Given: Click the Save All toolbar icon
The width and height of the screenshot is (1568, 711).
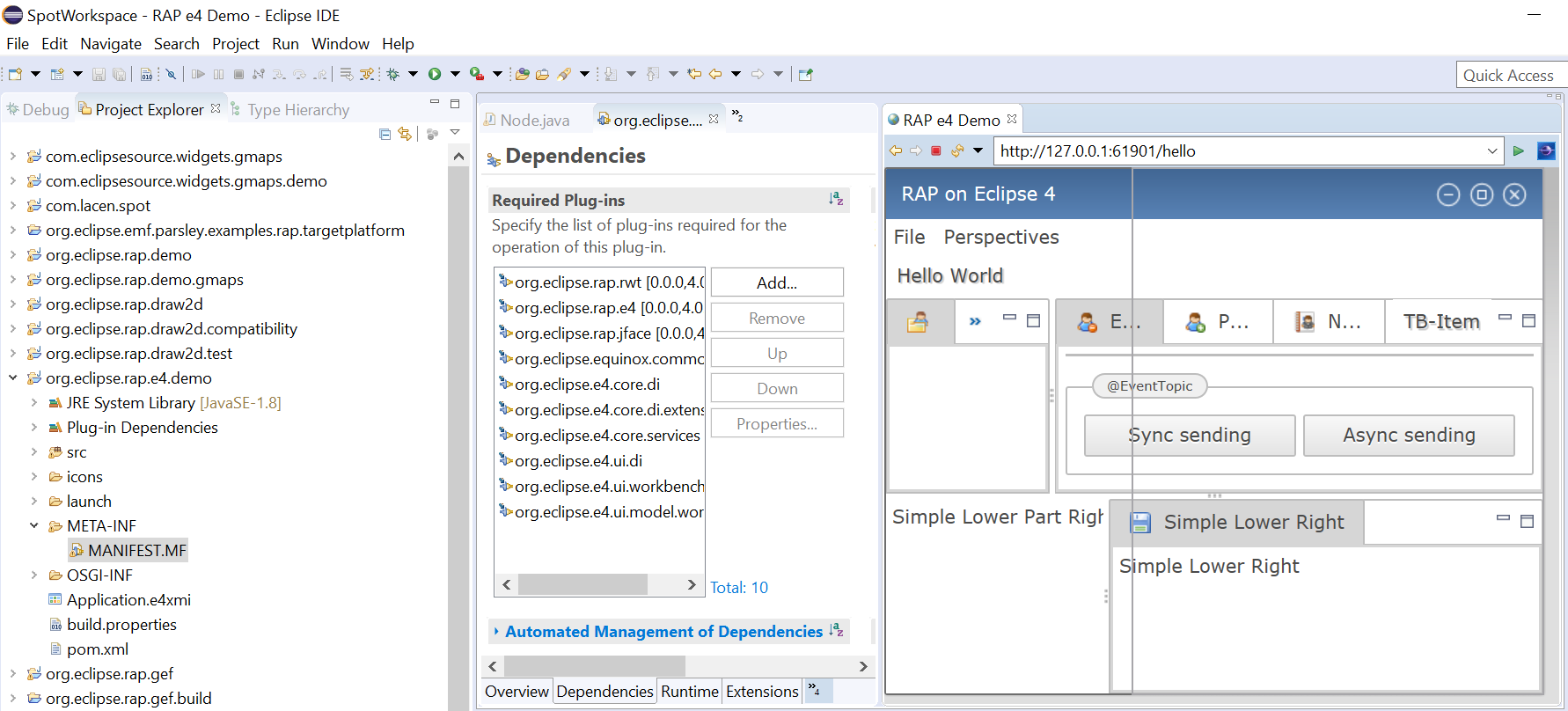Looking at the screenshot, I should (120, 75).
